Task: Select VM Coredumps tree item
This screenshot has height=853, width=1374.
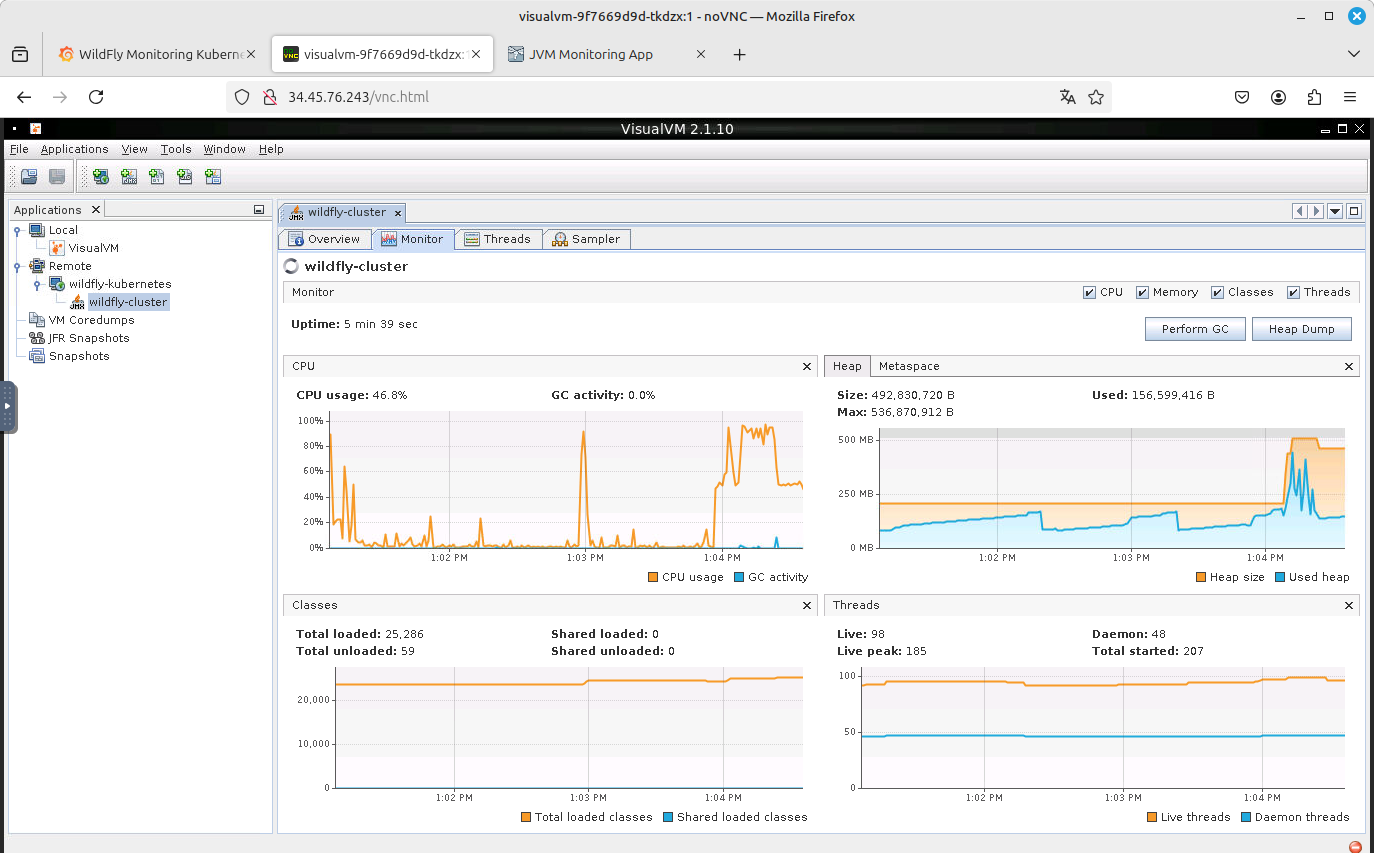Action: click(91, 320)
